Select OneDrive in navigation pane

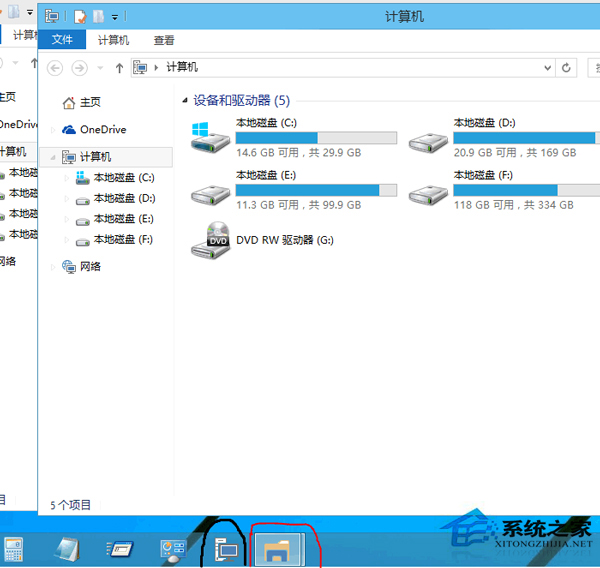pyautogui.click(x=103, y=130)
